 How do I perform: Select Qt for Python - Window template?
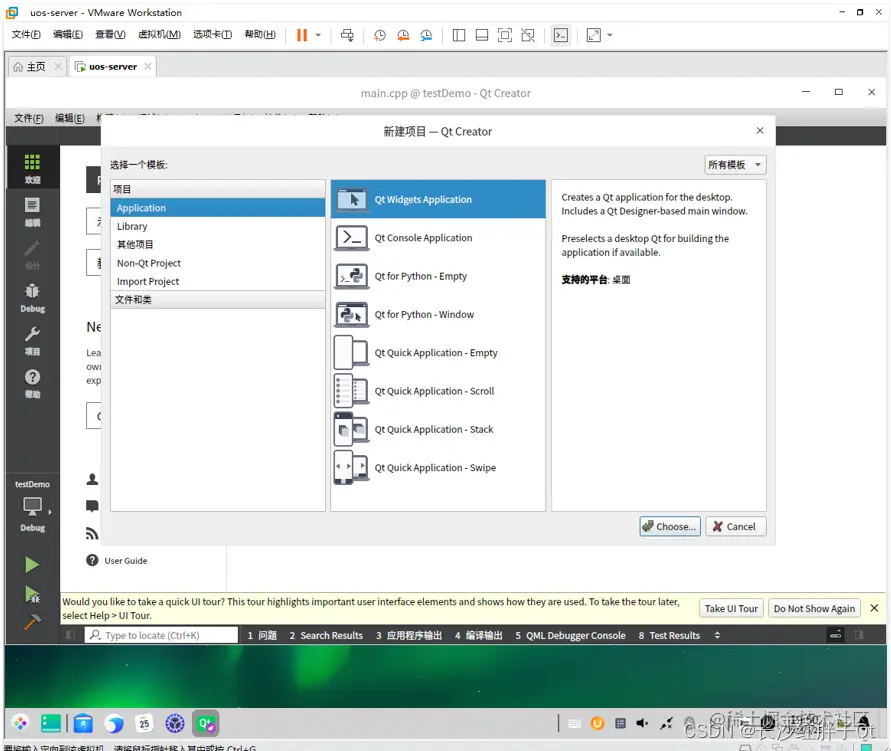tap(438, 315)
